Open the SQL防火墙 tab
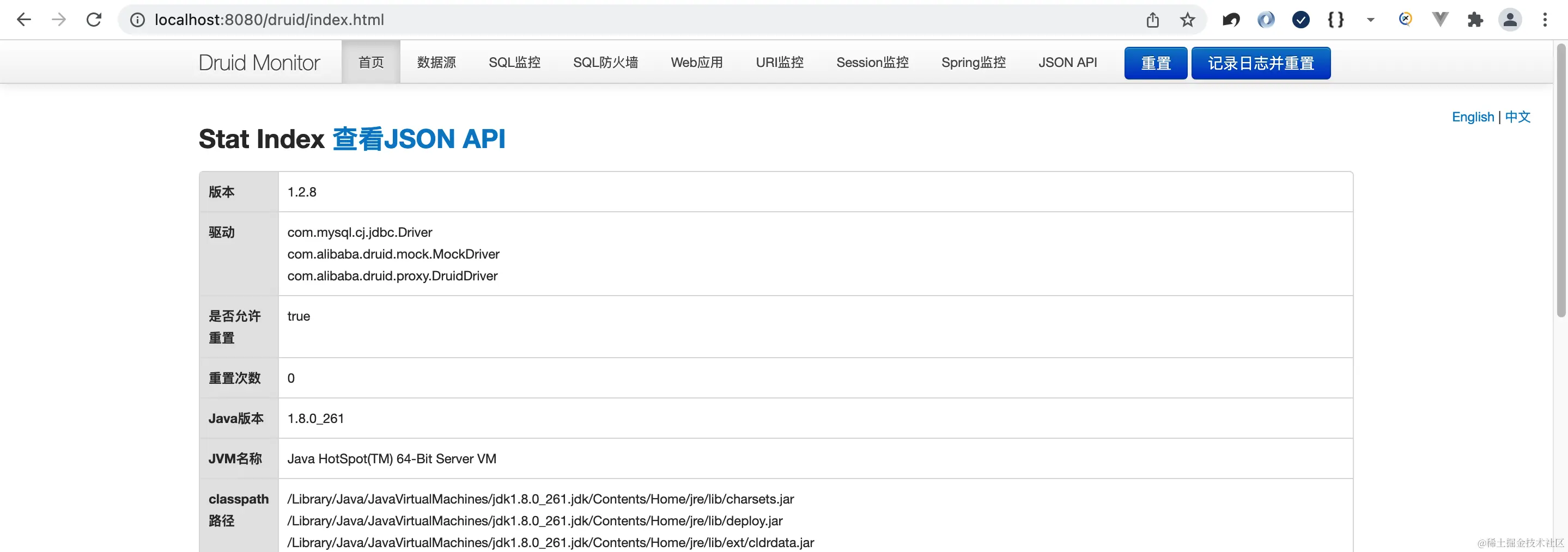1568x552 pixels. pyautogui.click(x=606, y=62)
